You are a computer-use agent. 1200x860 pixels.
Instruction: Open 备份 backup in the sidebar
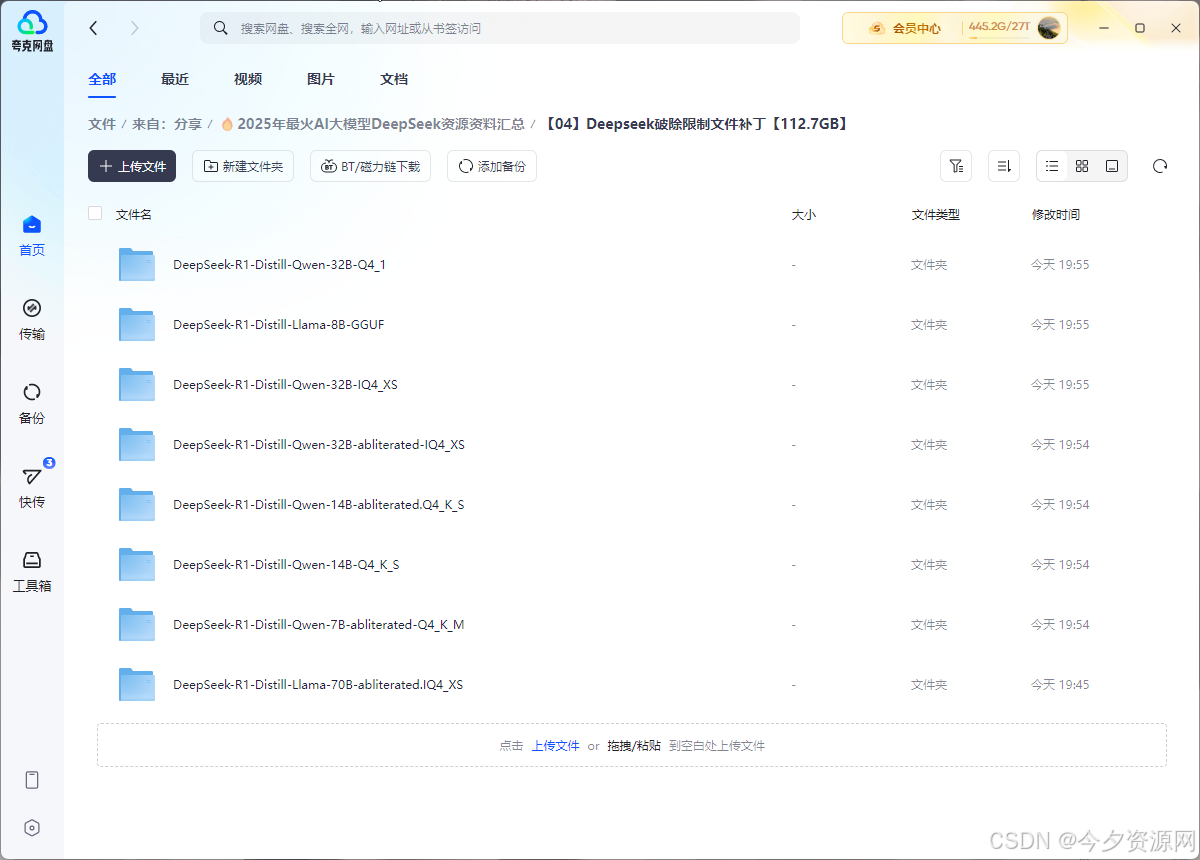tap(32, 404)
